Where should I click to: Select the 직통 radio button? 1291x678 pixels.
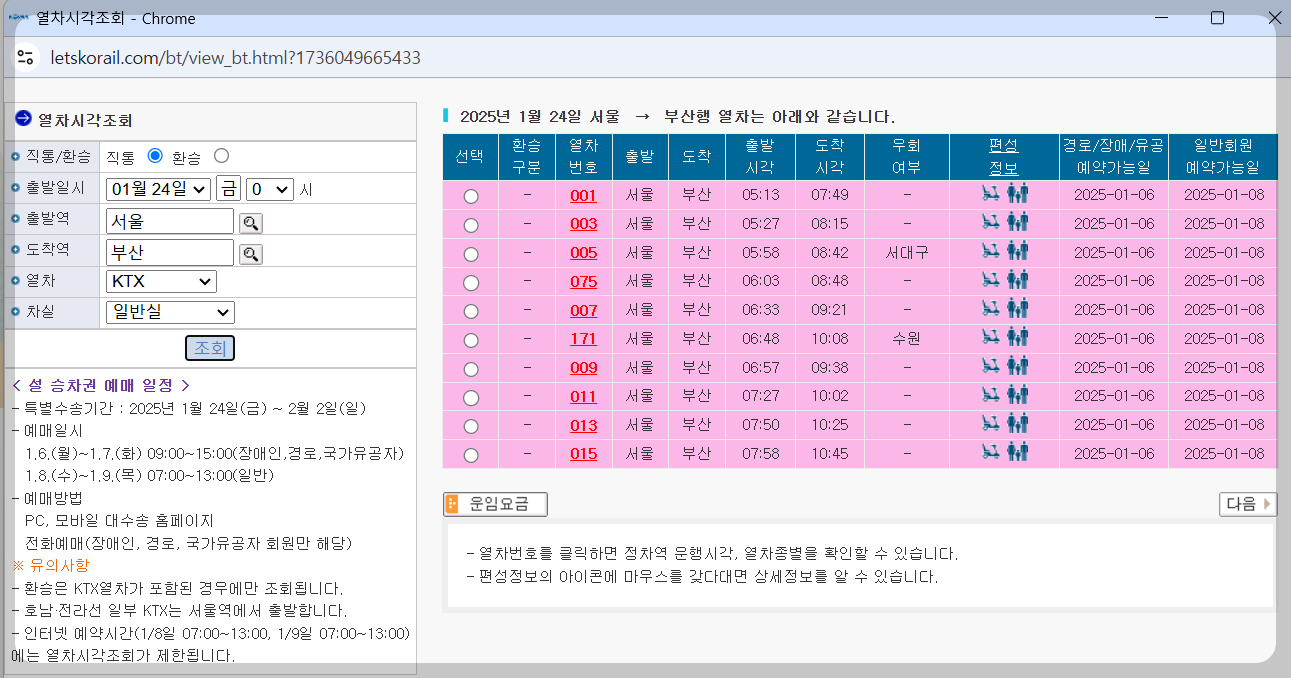[x=154, y=156]
